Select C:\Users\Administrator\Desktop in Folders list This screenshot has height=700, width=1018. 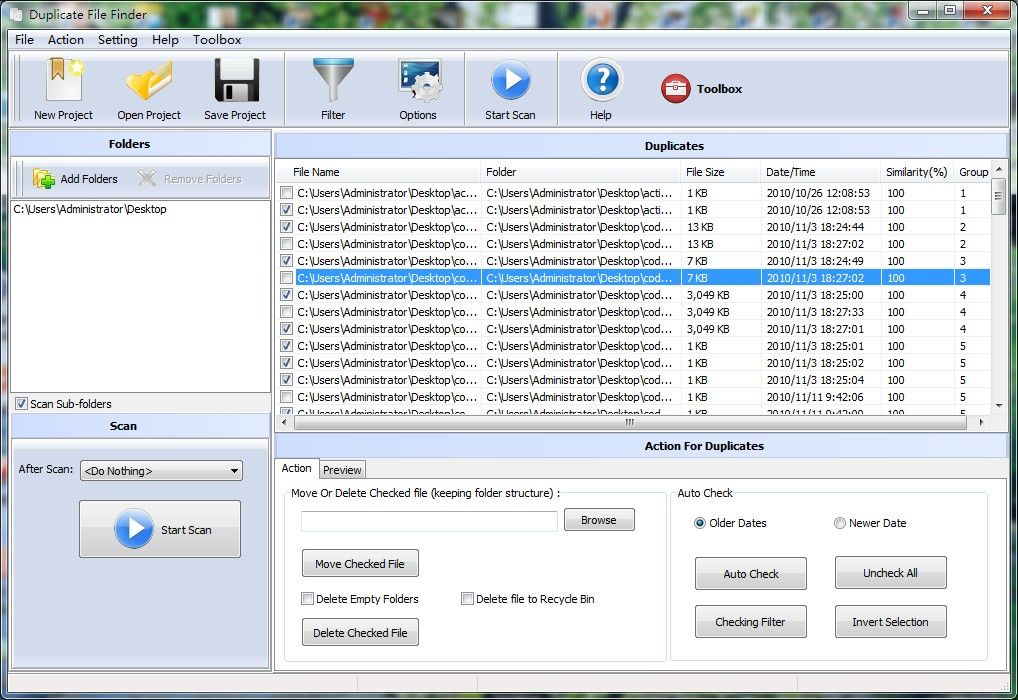tap(90, 209)
